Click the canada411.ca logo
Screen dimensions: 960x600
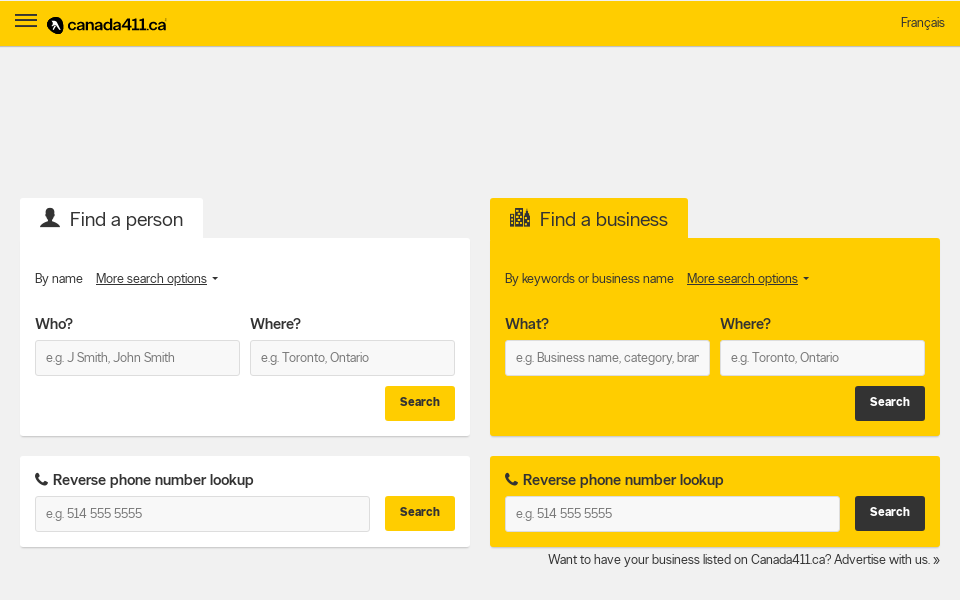click(x=107, y=25)
